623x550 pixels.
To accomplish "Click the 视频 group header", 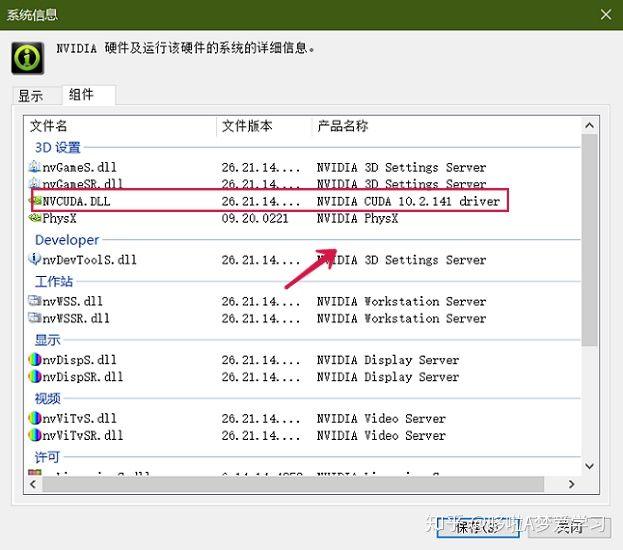I will click(47, 398).
